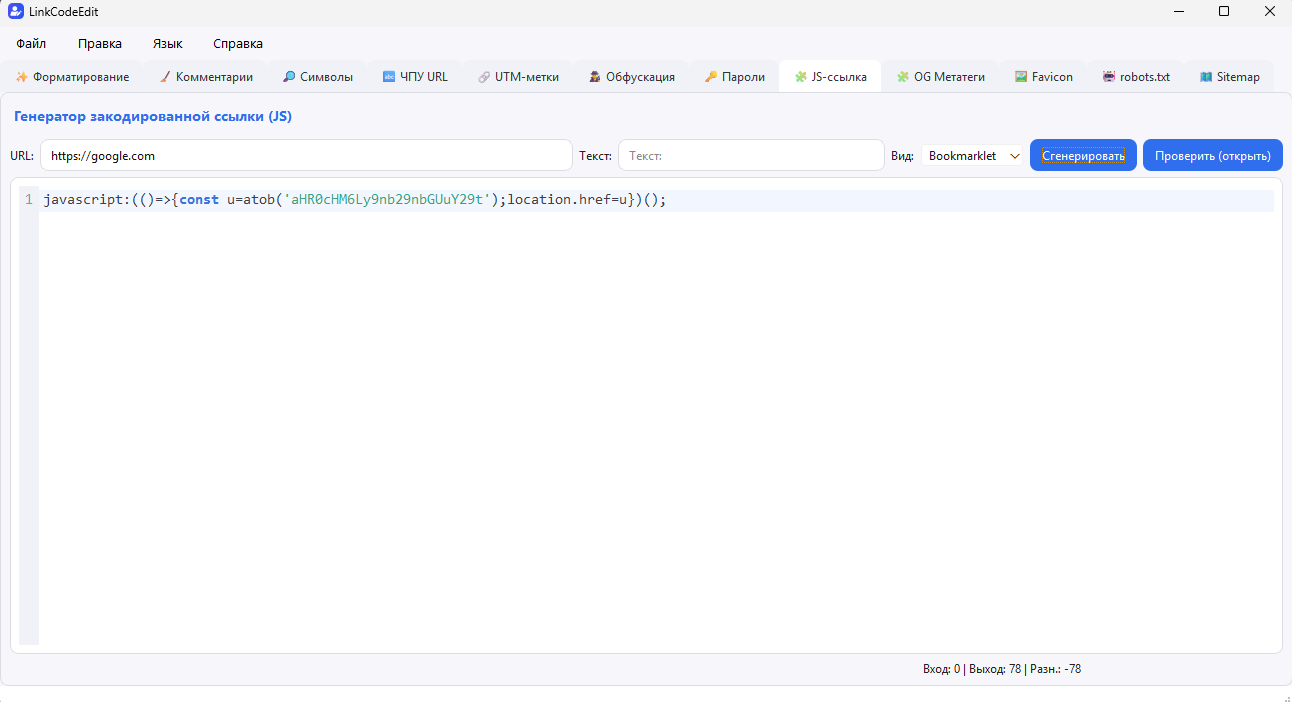Open the Файл menu
Image resolution: width=1292 pixels, height=702 pixels.
tap(31, 44)
